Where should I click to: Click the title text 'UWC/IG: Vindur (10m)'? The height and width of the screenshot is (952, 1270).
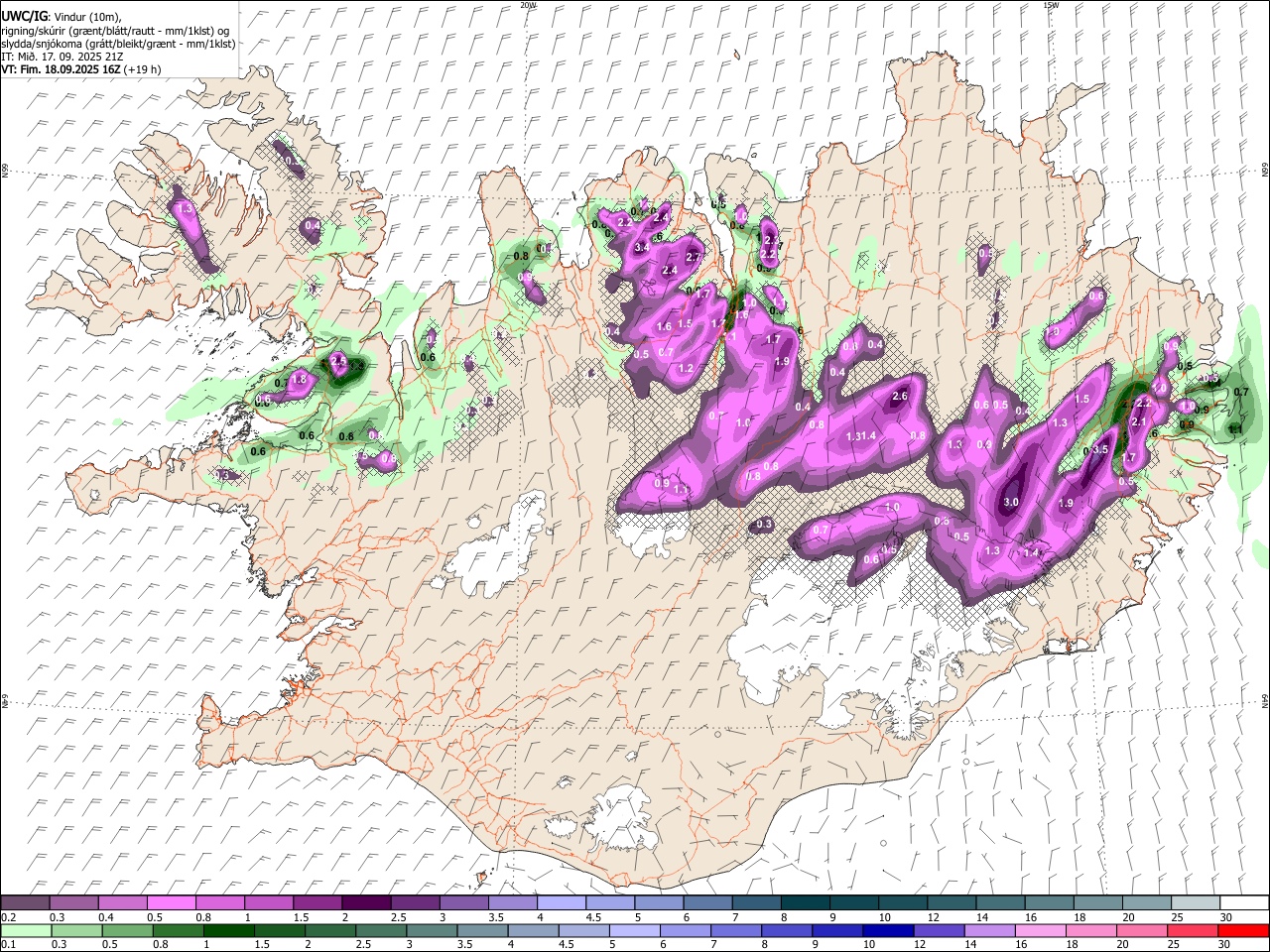[62, 17]
